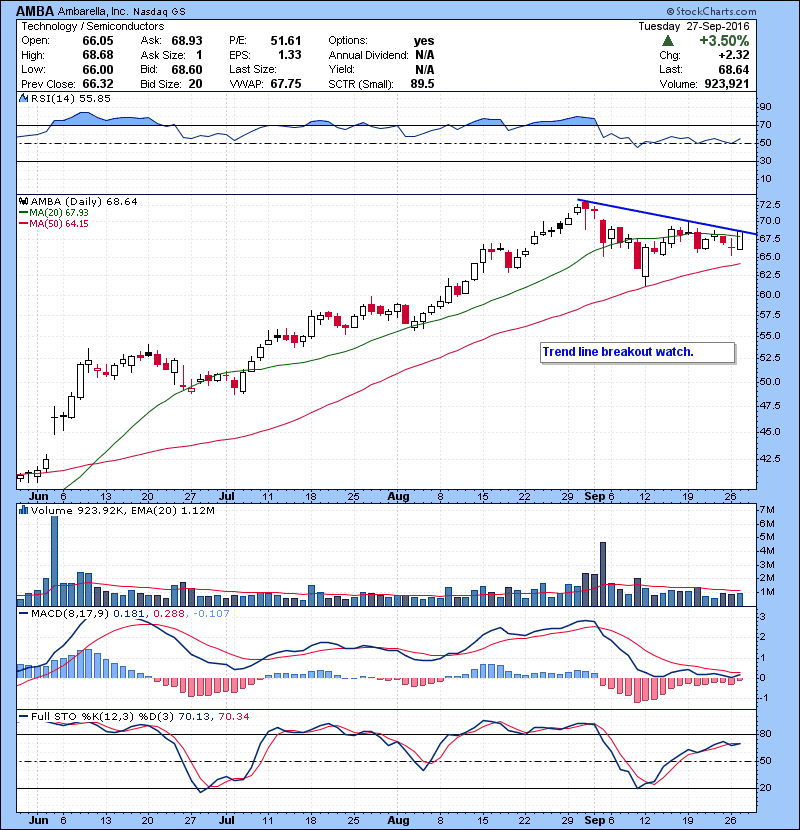Click the Low price value 66.00

click(98, 69)
